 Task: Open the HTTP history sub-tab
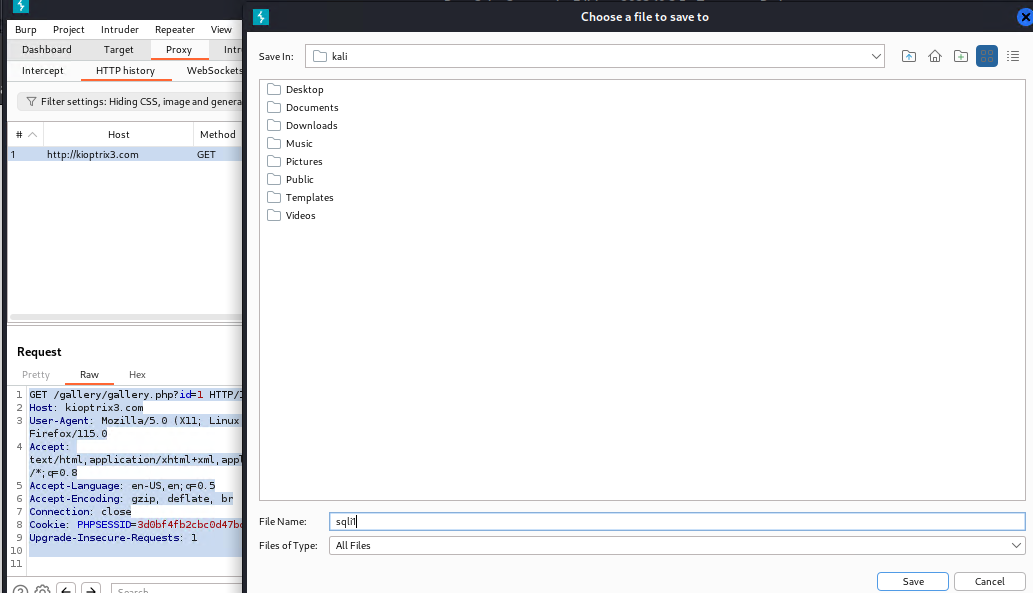(125, 71)
